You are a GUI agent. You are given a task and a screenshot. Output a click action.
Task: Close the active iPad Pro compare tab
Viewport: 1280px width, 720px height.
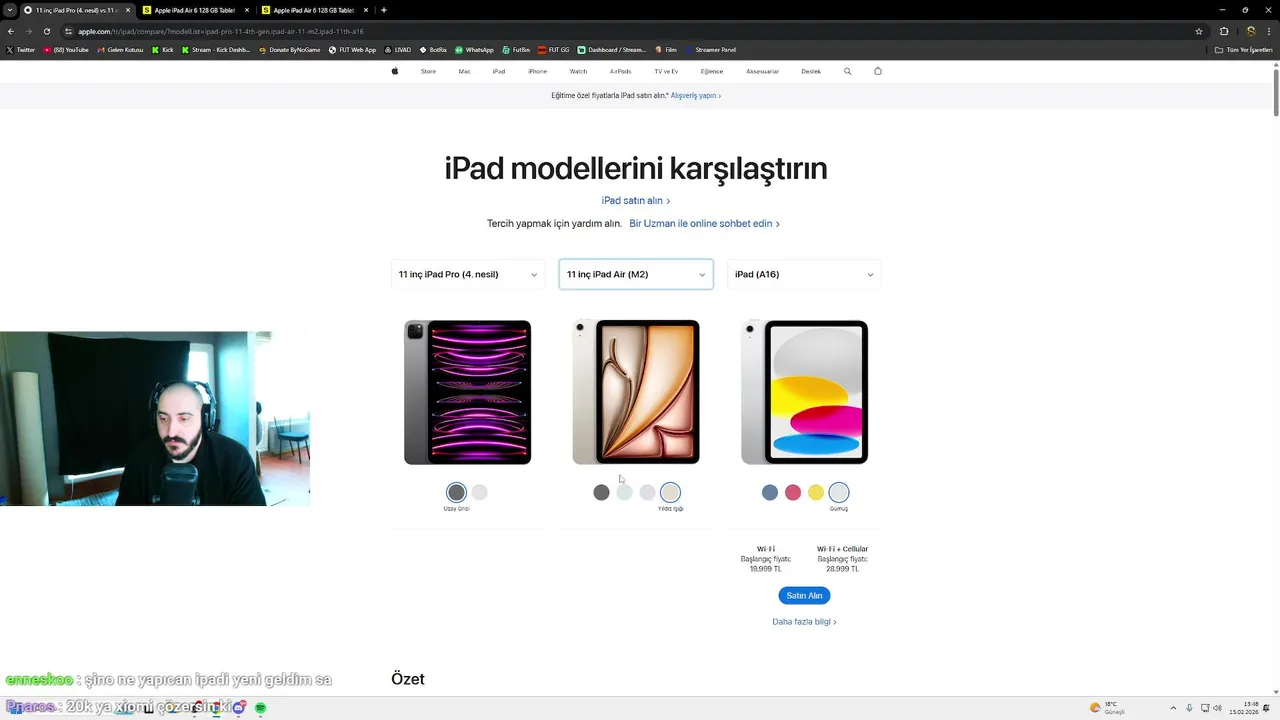(x=127, y=10)
